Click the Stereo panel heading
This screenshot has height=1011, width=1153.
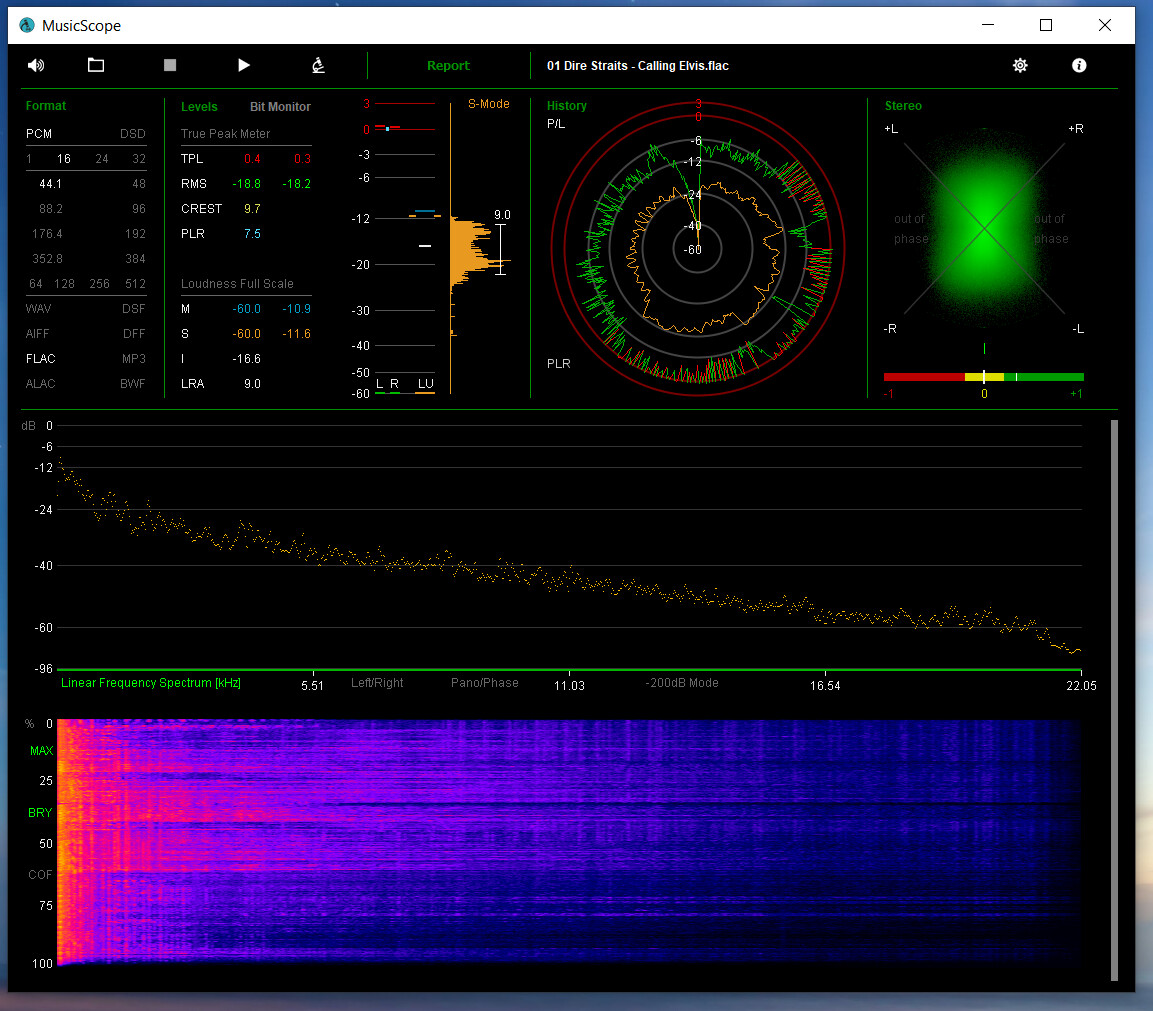click(903, 106)
